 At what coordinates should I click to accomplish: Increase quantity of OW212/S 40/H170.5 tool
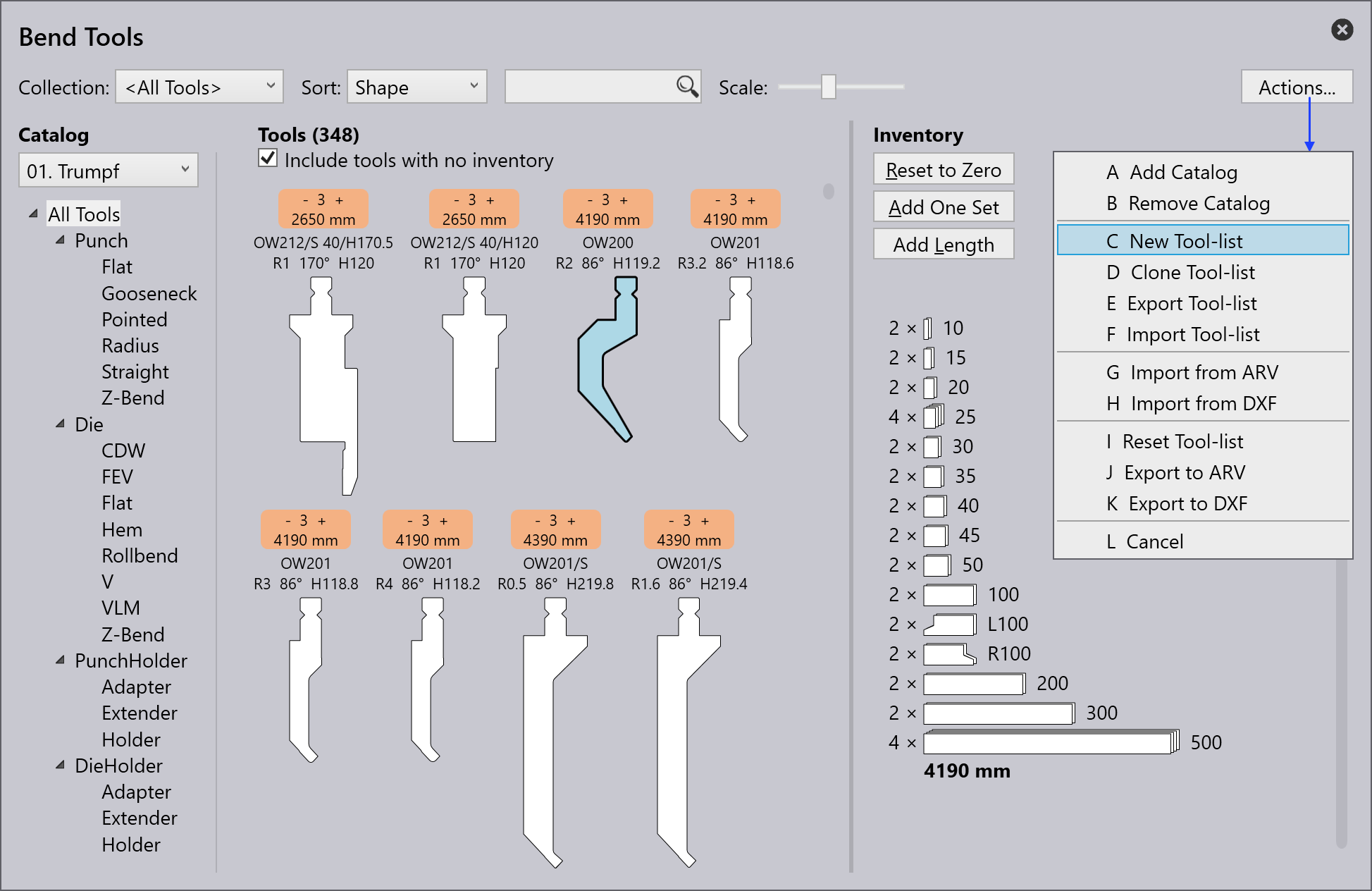point(339,200)
